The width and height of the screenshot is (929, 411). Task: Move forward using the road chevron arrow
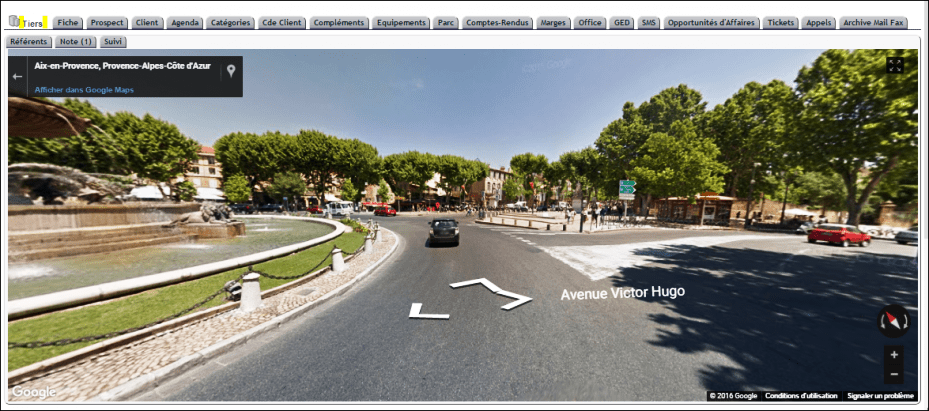click(492, 293)
